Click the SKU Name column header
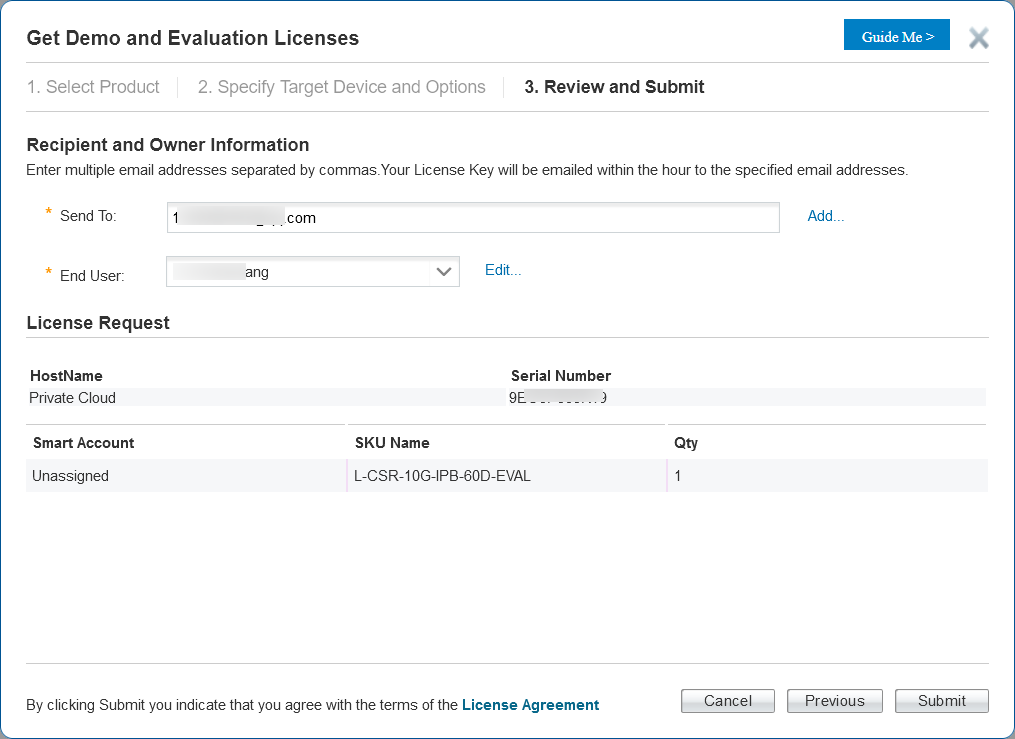Image resolution: width=1015 pixels, height=739 pixels. point(392,443)
